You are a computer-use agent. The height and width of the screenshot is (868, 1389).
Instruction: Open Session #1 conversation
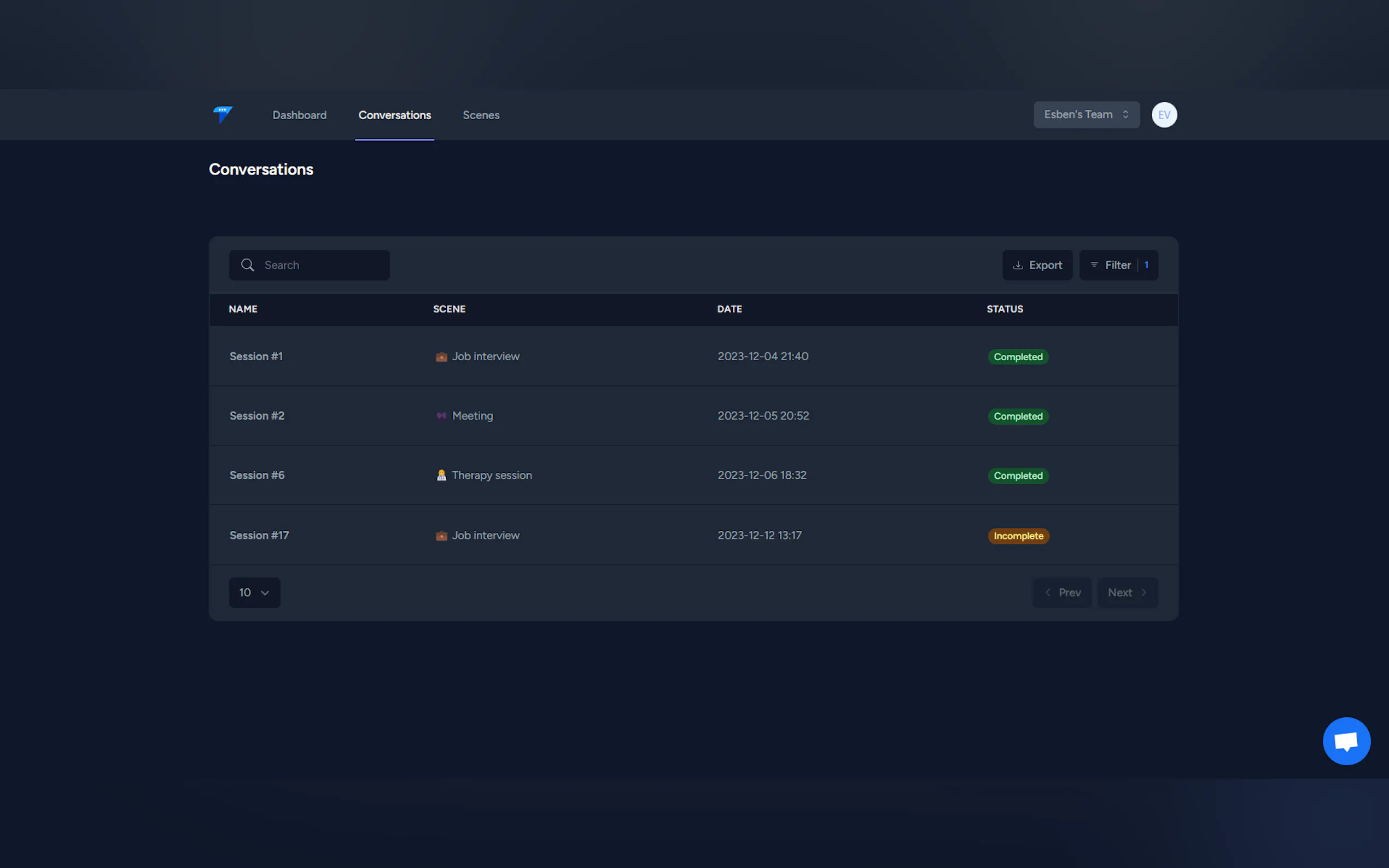pos(255,356)
